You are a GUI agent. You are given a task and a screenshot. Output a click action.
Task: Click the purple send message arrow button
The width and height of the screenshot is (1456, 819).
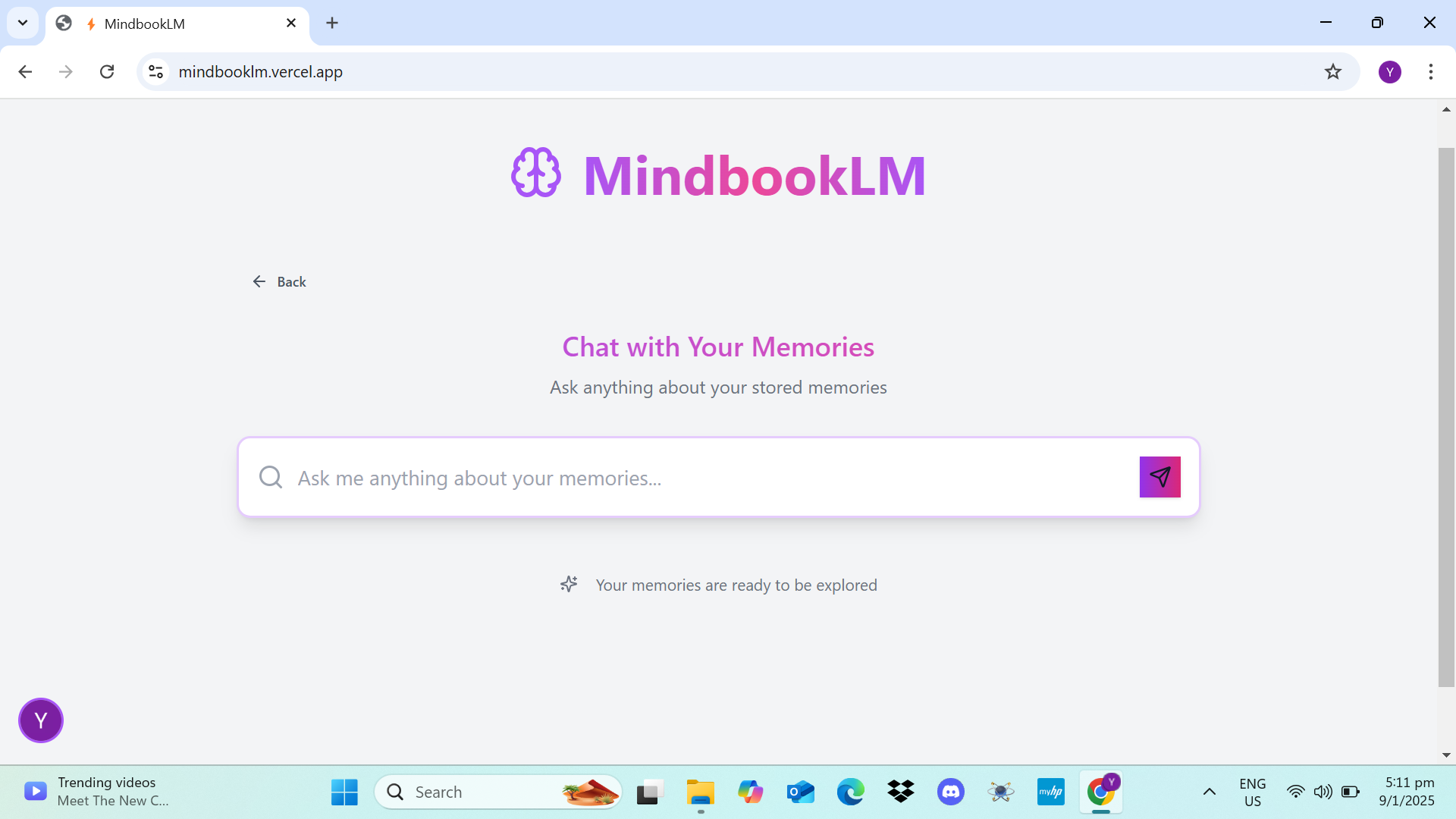(1159, 477)
